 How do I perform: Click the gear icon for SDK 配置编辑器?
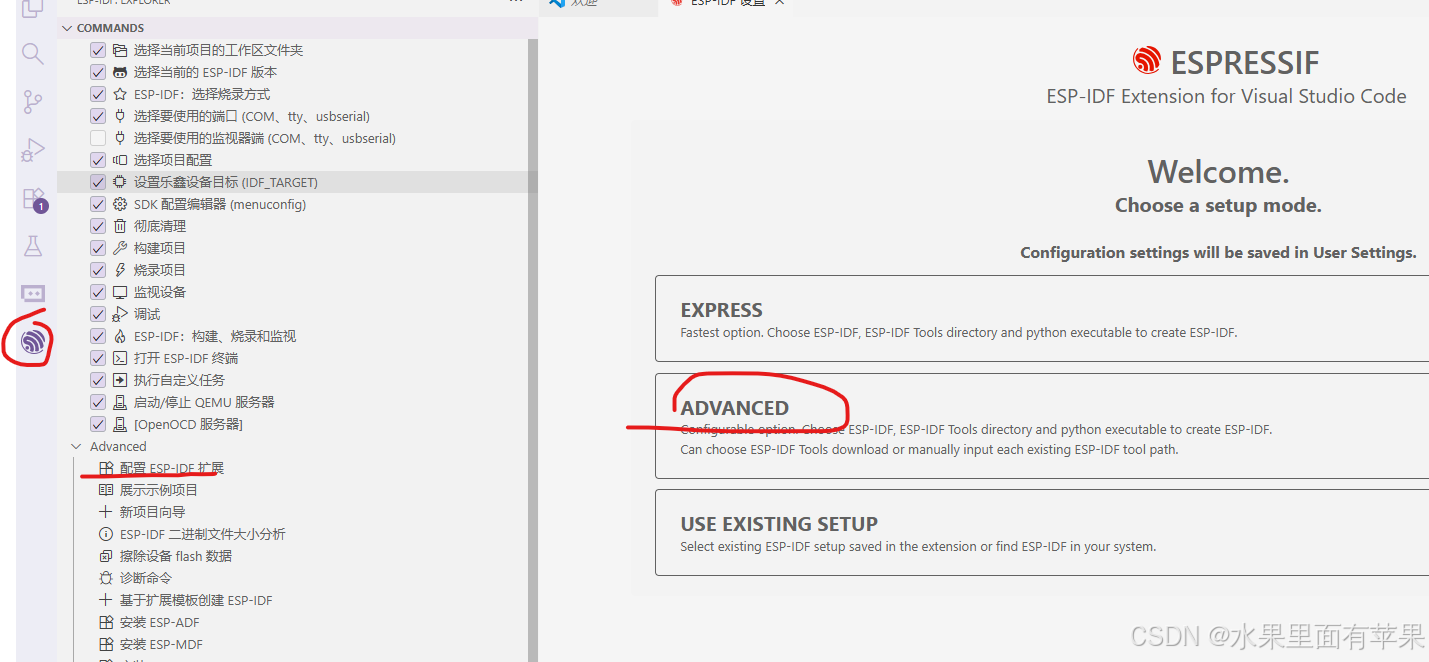(120, 204)
